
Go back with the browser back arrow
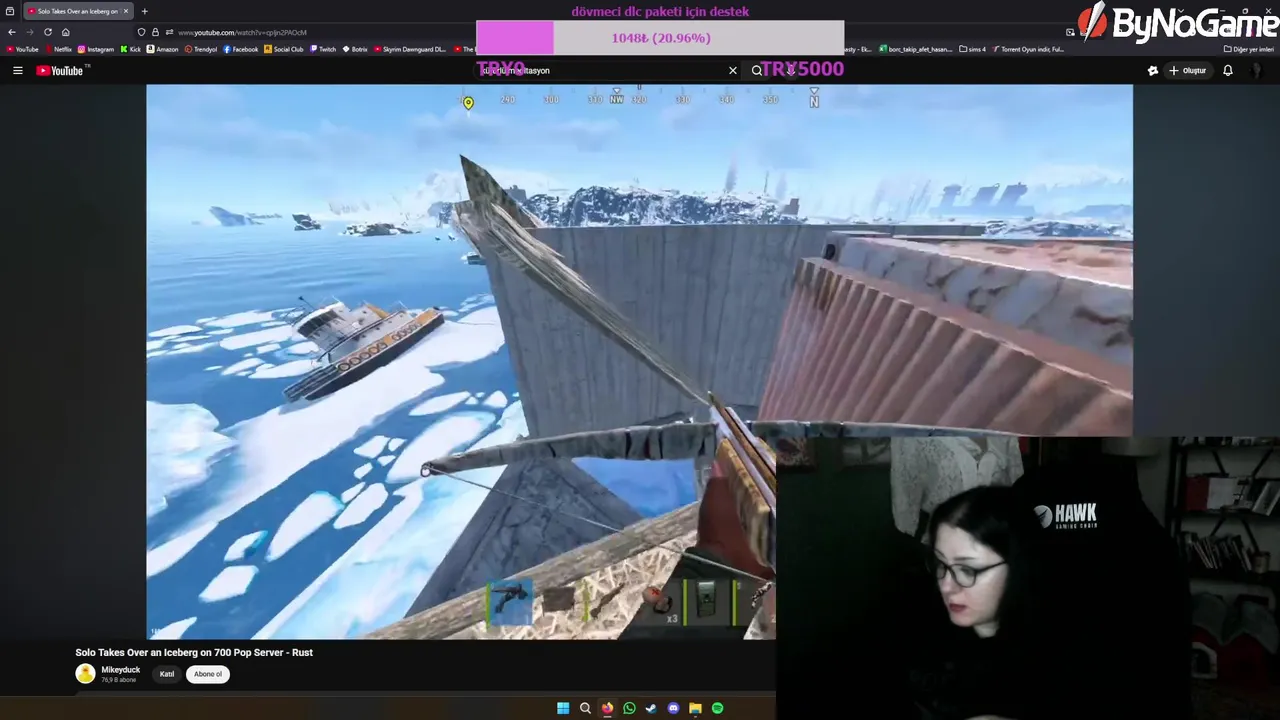point(12,32)
